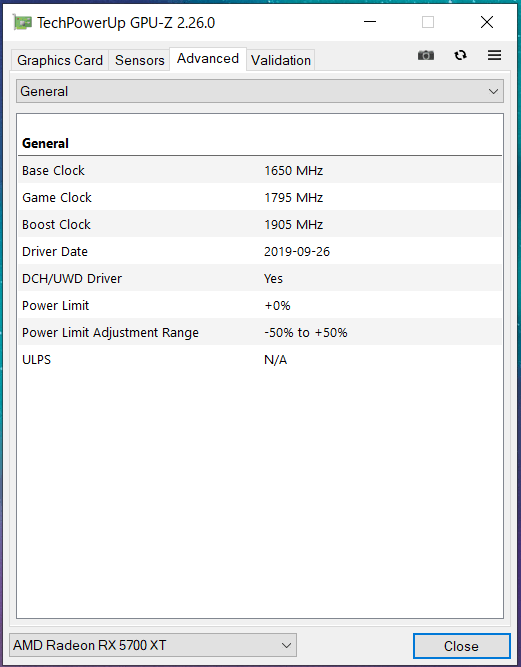Image resolution: width=521 pixels, height=667 pixels.
Task: Open the hamburger menu icon
Action: point(494,55)
